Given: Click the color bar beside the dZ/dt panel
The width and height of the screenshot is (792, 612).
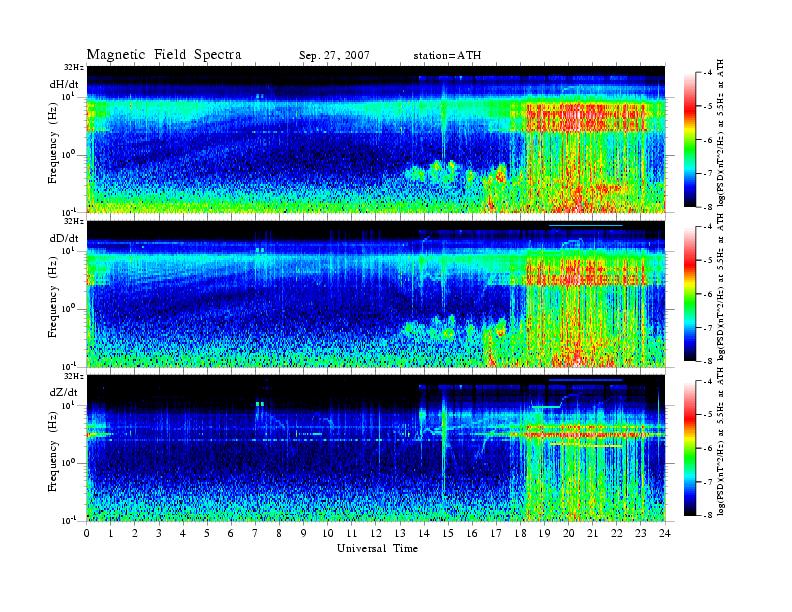Looking at the screenshot, I should (x=689, y=448).
